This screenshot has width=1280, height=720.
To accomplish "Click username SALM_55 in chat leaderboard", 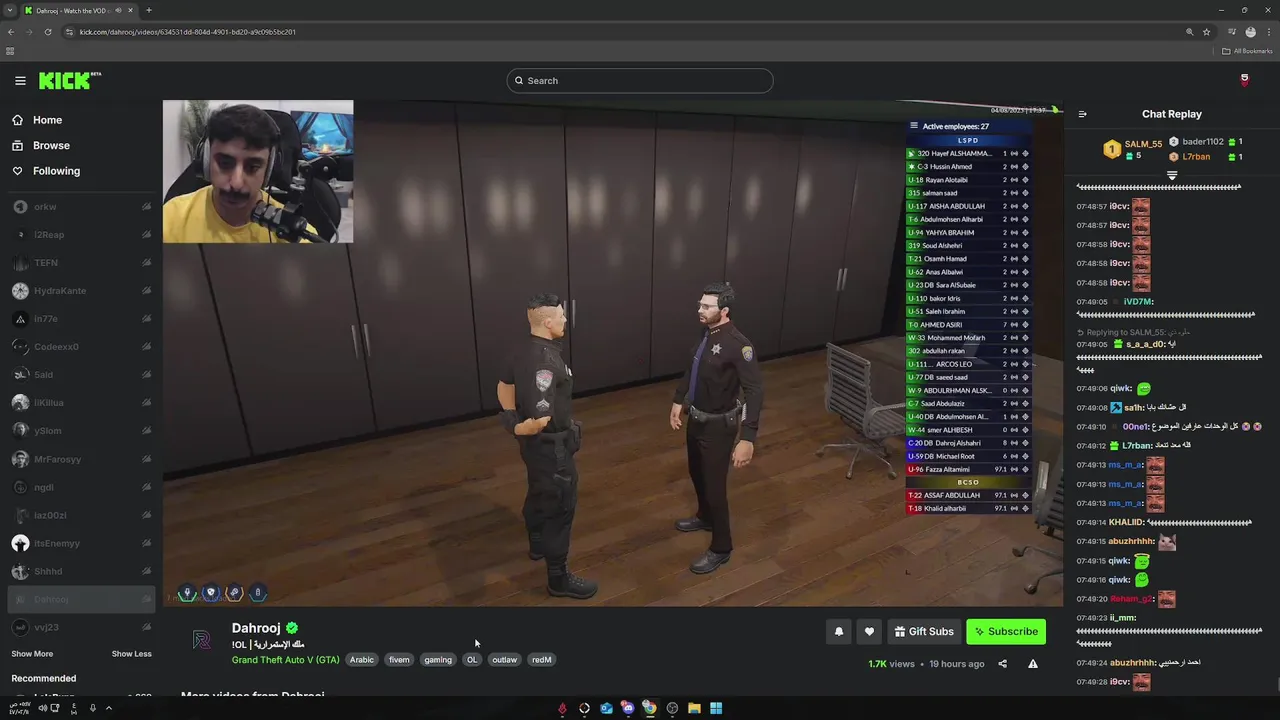I will tap(1143, 144).
